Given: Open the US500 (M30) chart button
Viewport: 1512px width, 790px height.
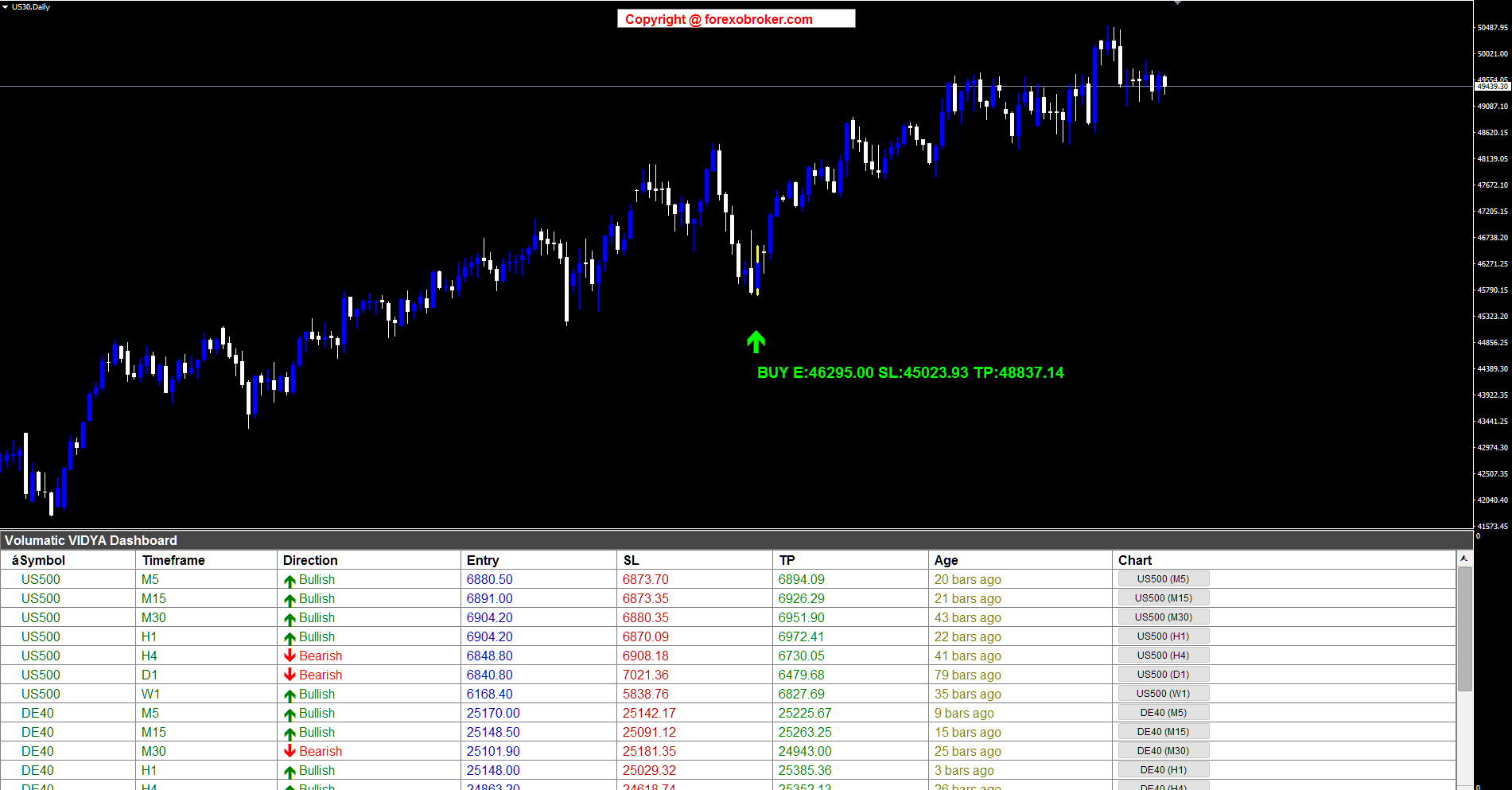Looking at the screenshot, I should point(1163,617).
